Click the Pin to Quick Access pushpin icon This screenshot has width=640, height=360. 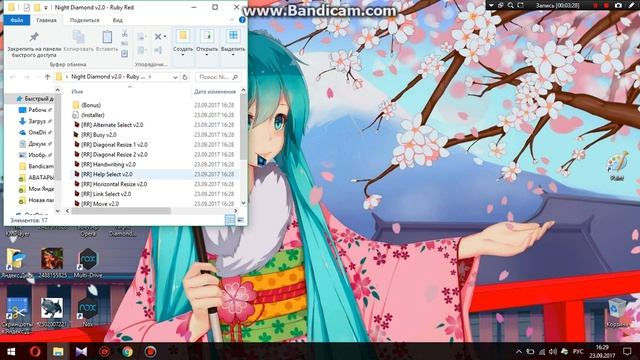pyautogui.click(x=34, y=37)
